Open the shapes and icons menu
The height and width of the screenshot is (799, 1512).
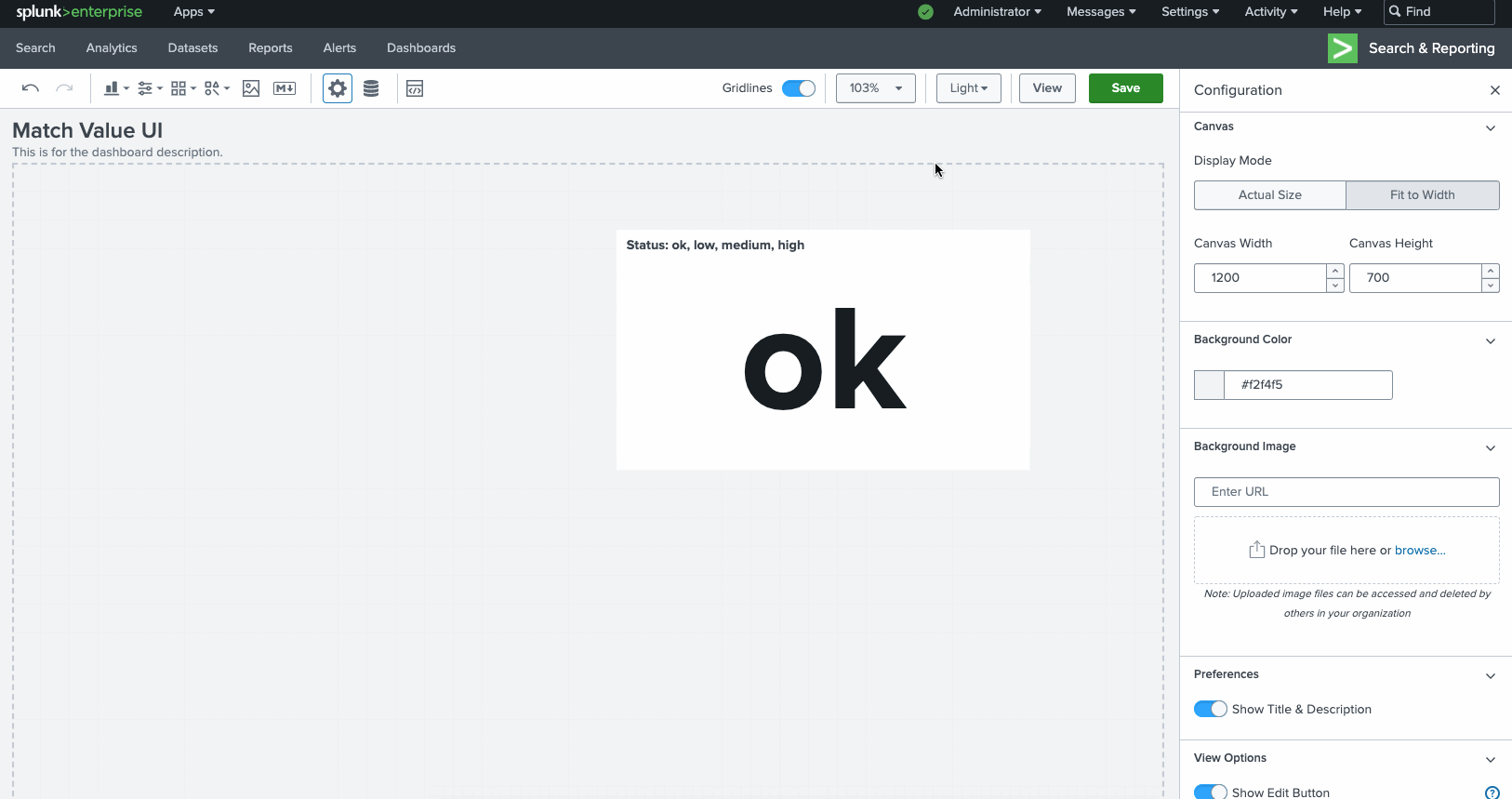(217, 88)
